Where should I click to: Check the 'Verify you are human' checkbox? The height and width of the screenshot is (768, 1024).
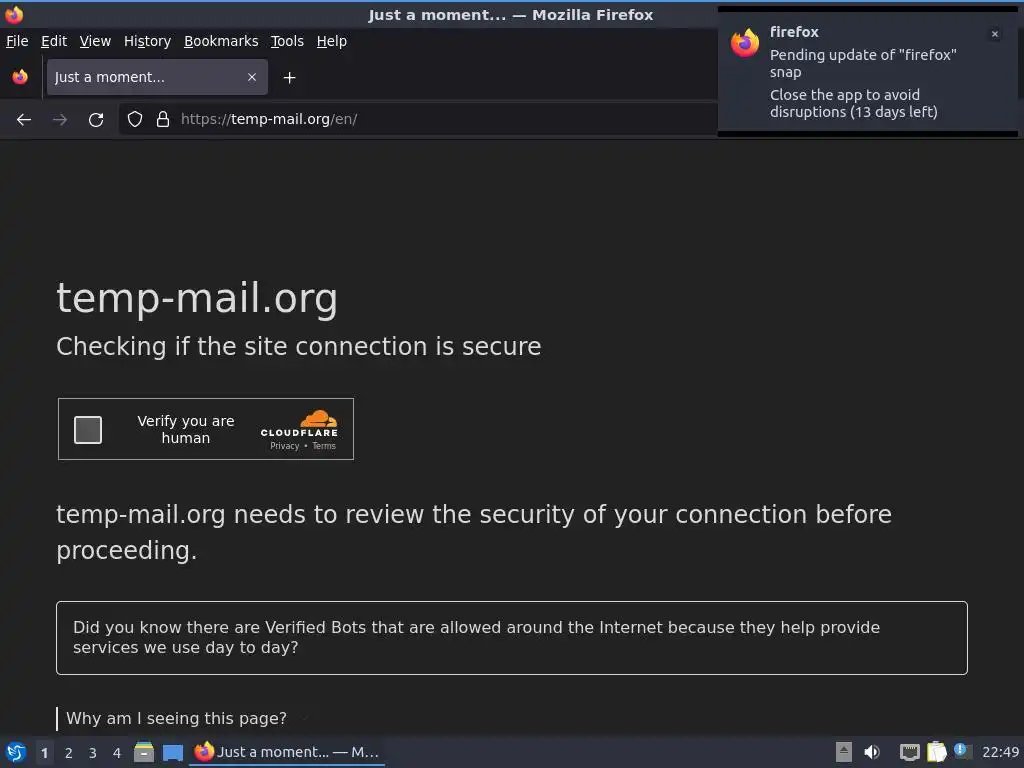(x=88, y=430)
